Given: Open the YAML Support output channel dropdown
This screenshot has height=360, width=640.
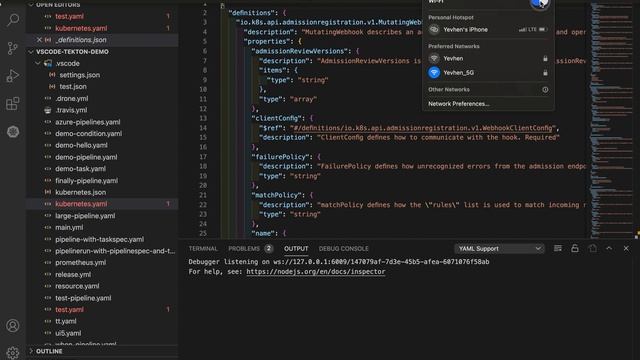Looking at the screenshot, I should (x=499, y=248).
